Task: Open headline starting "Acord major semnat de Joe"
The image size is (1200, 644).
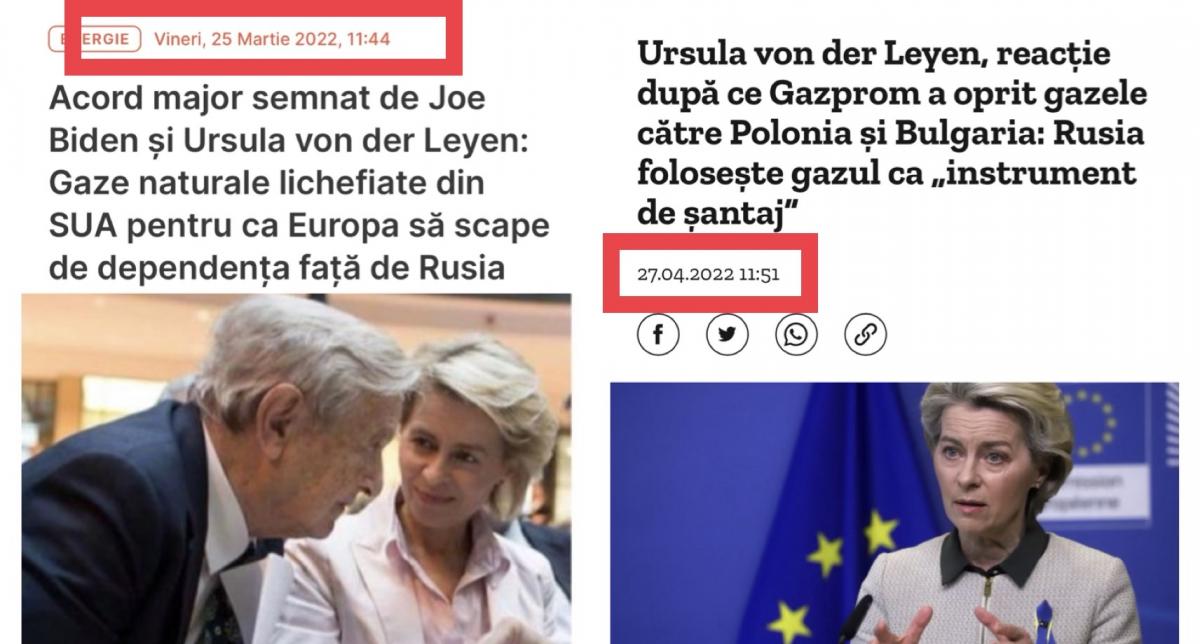Action: [x=297, y=183]
